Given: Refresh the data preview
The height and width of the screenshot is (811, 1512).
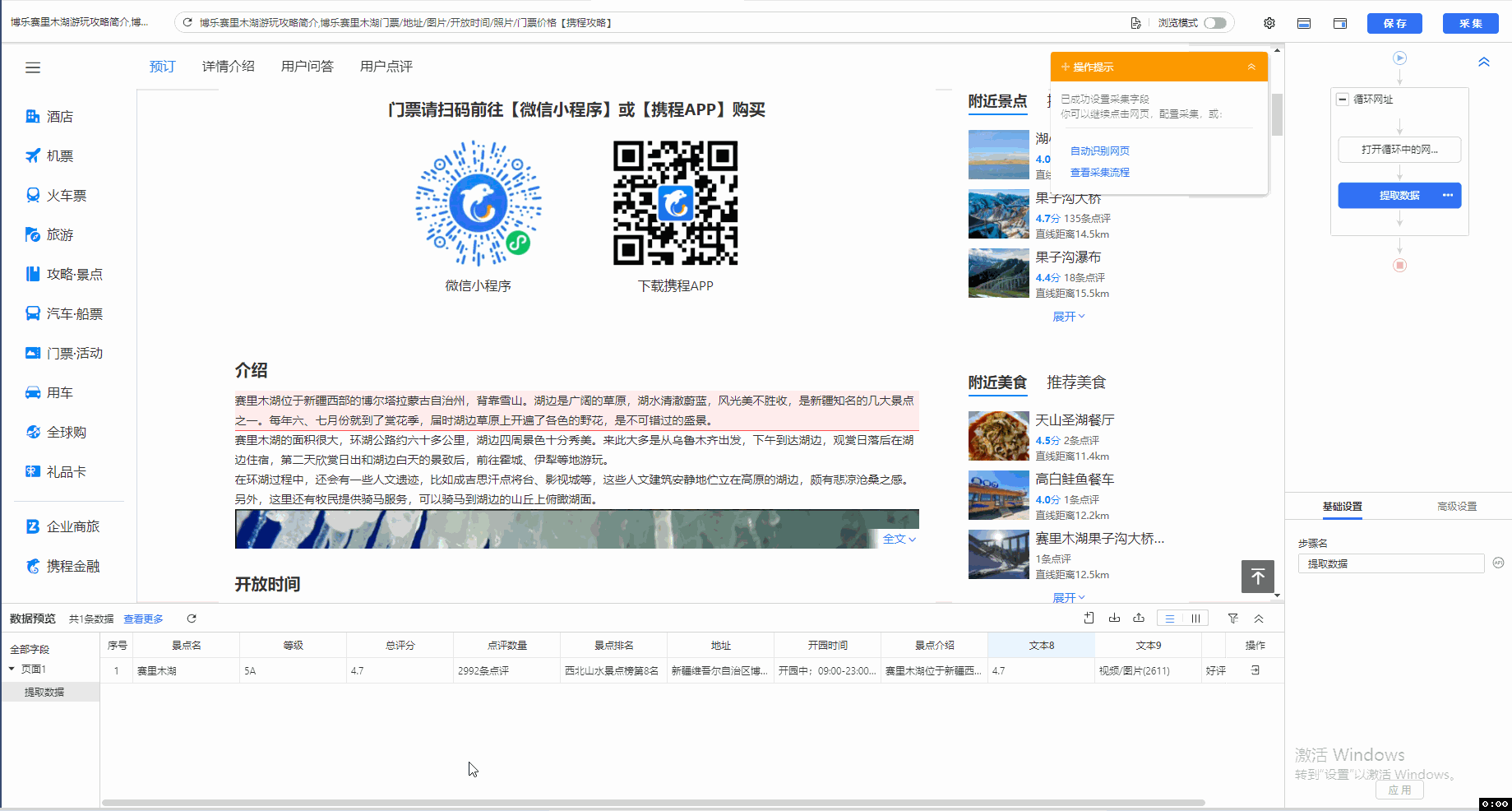Looking at the screenshot, I should pos(192,619).
